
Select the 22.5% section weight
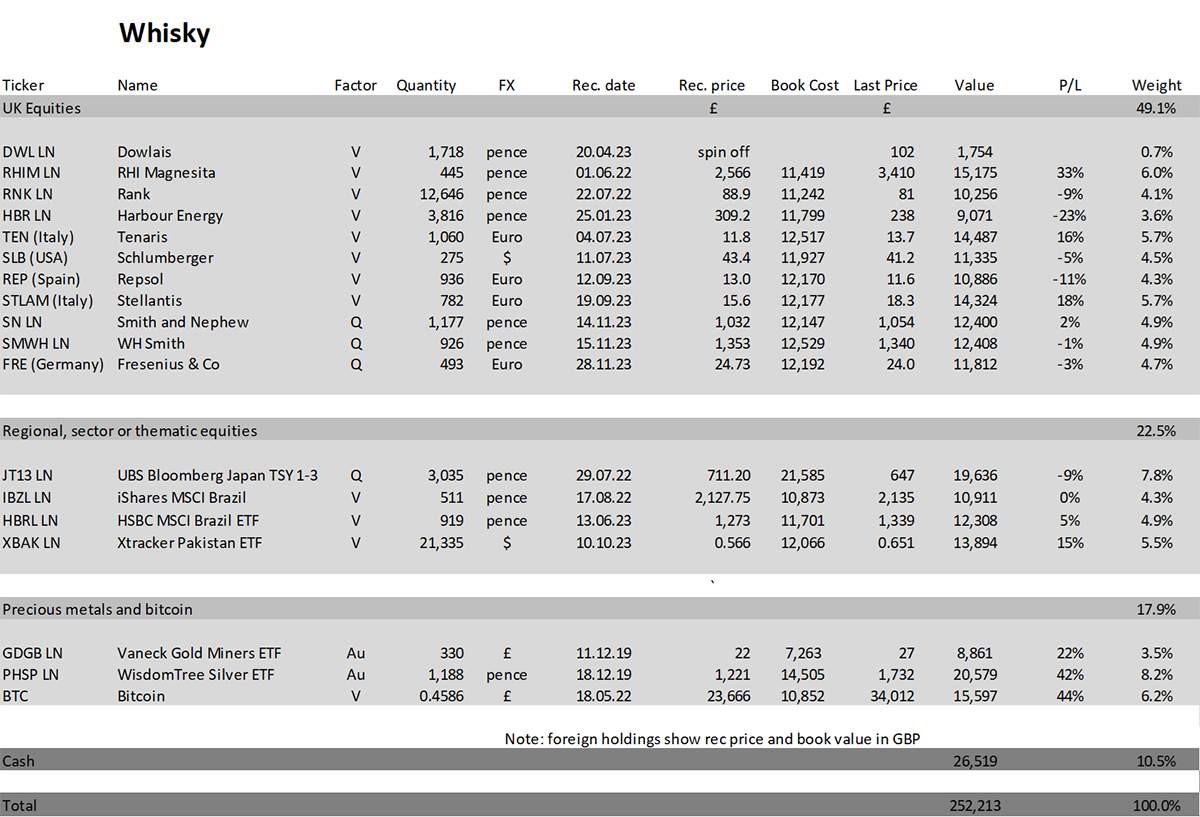1156,430
